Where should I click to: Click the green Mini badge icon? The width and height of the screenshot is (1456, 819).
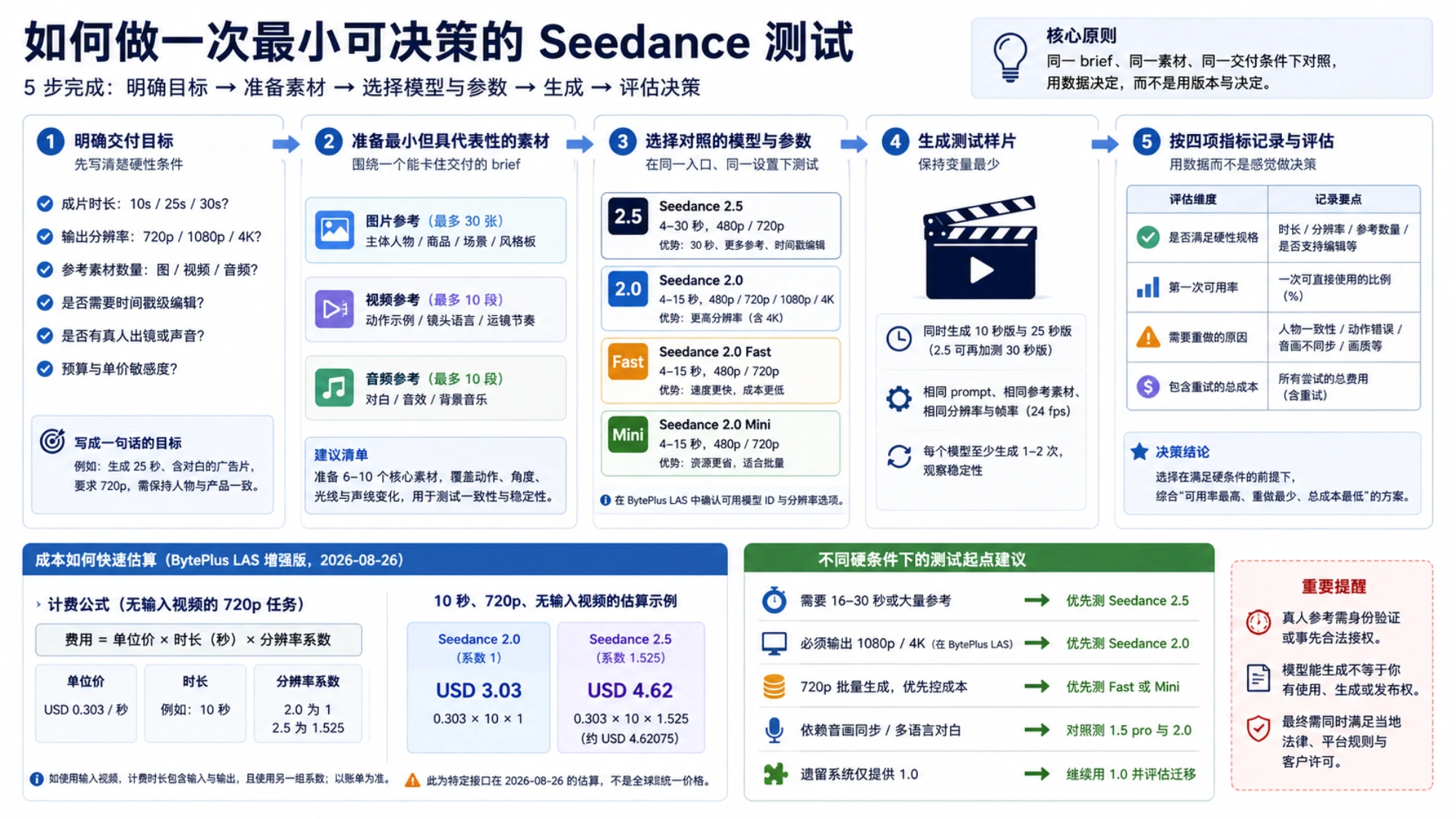628,435
